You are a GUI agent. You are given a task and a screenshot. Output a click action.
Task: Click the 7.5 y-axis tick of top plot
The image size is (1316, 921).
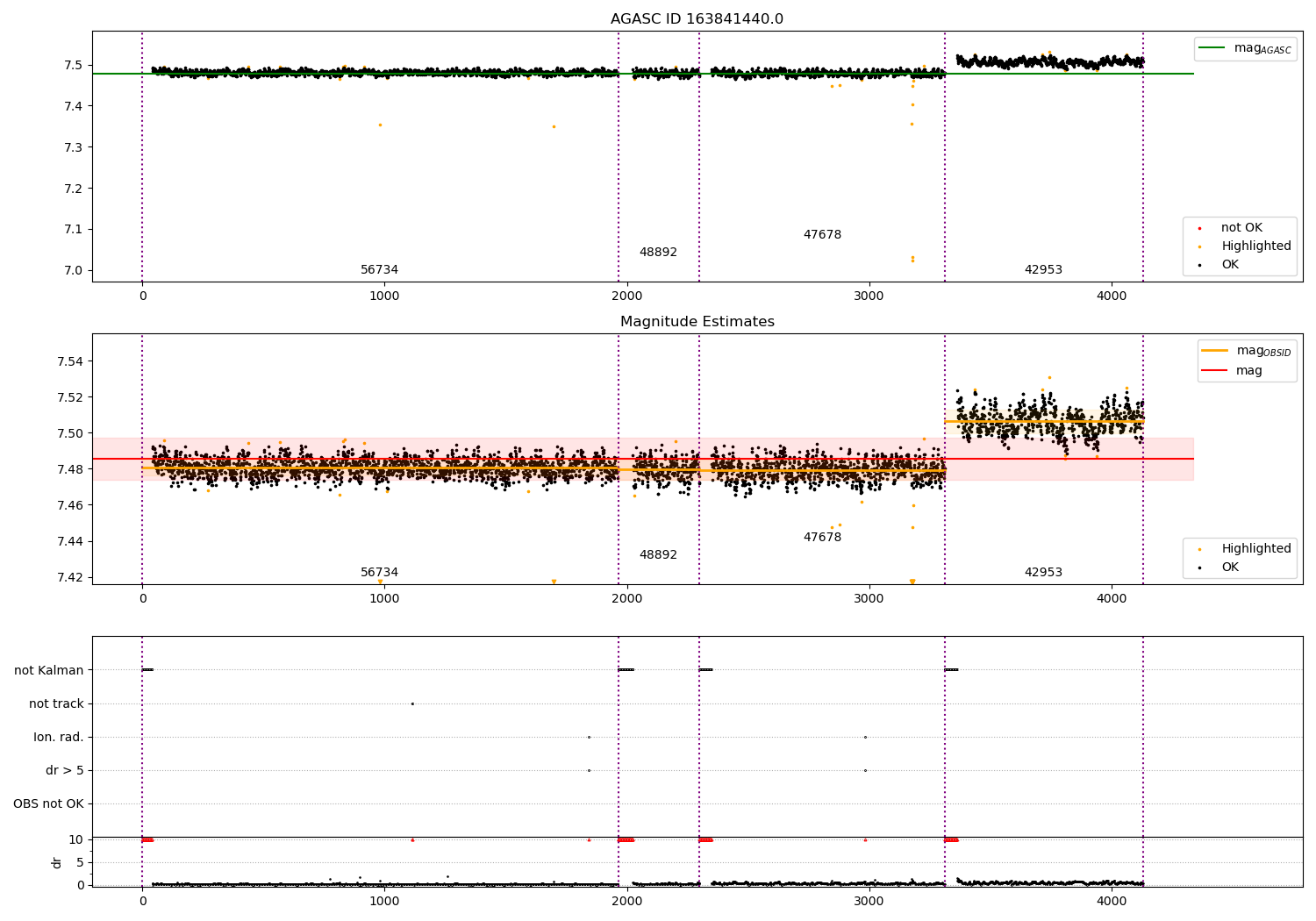[73, 66]
